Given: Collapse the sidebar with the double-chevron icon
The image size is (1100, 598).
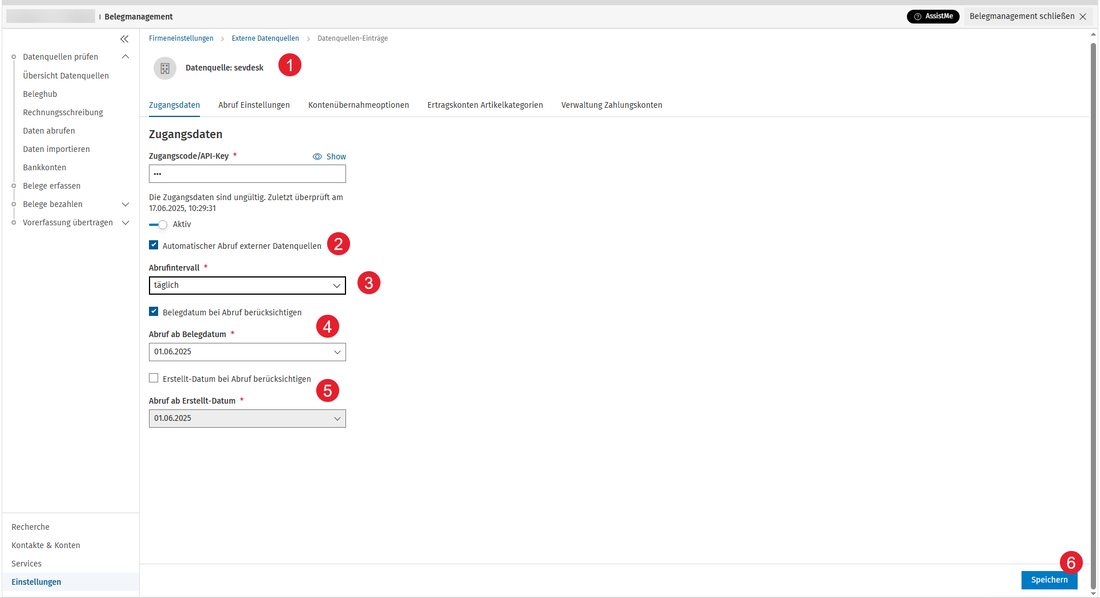Looking at the screenshot, I should [124, 39].
